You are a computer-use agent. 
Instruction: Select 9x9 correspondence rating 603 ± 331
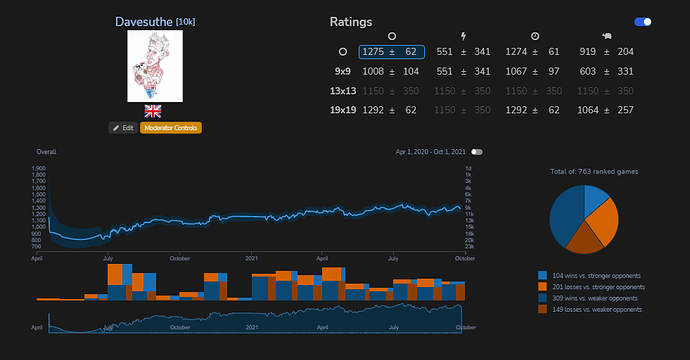point(606,71)
